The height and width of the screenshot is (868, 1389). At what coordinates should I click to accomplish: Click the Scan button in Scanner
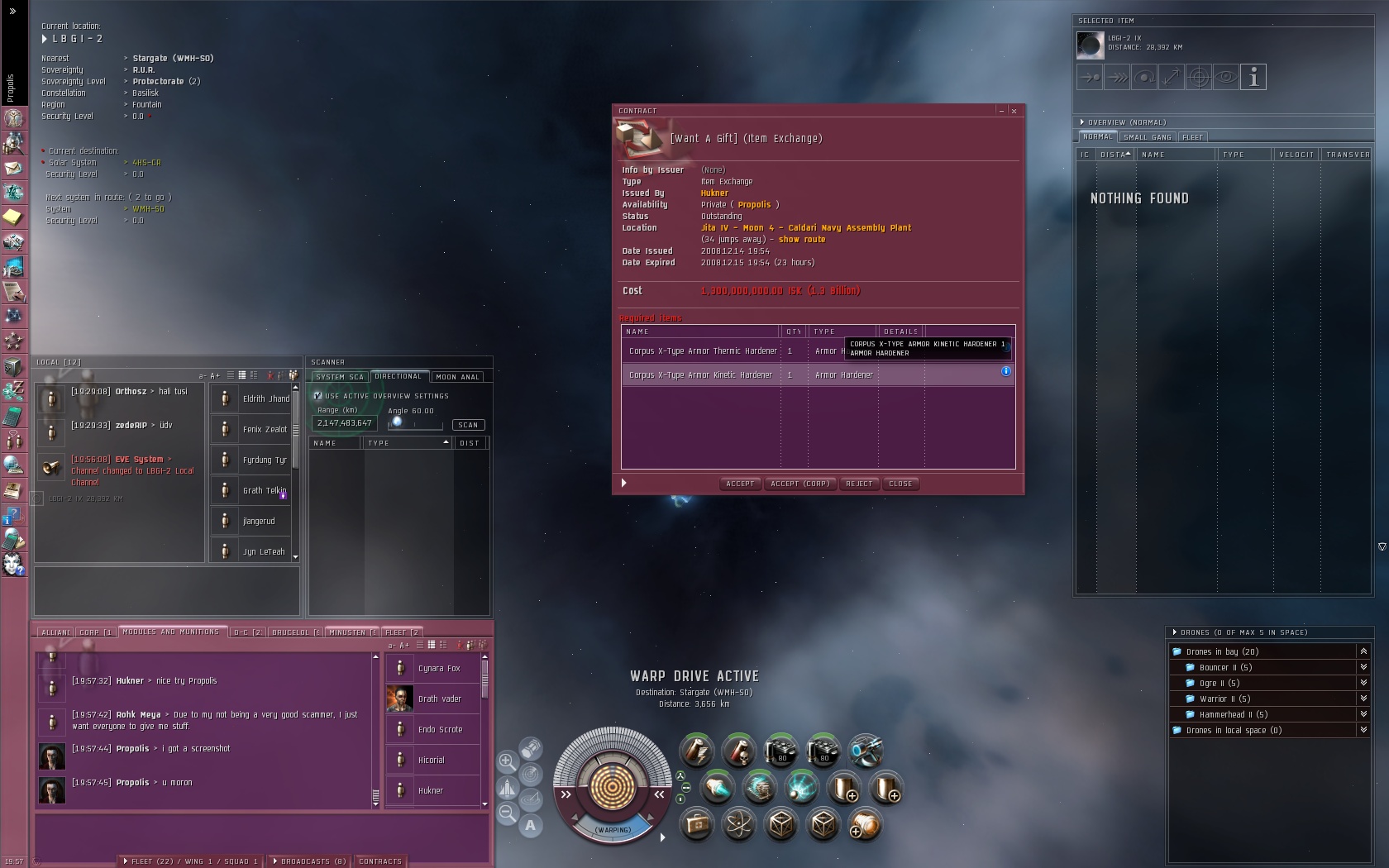[x=468, y=425]
